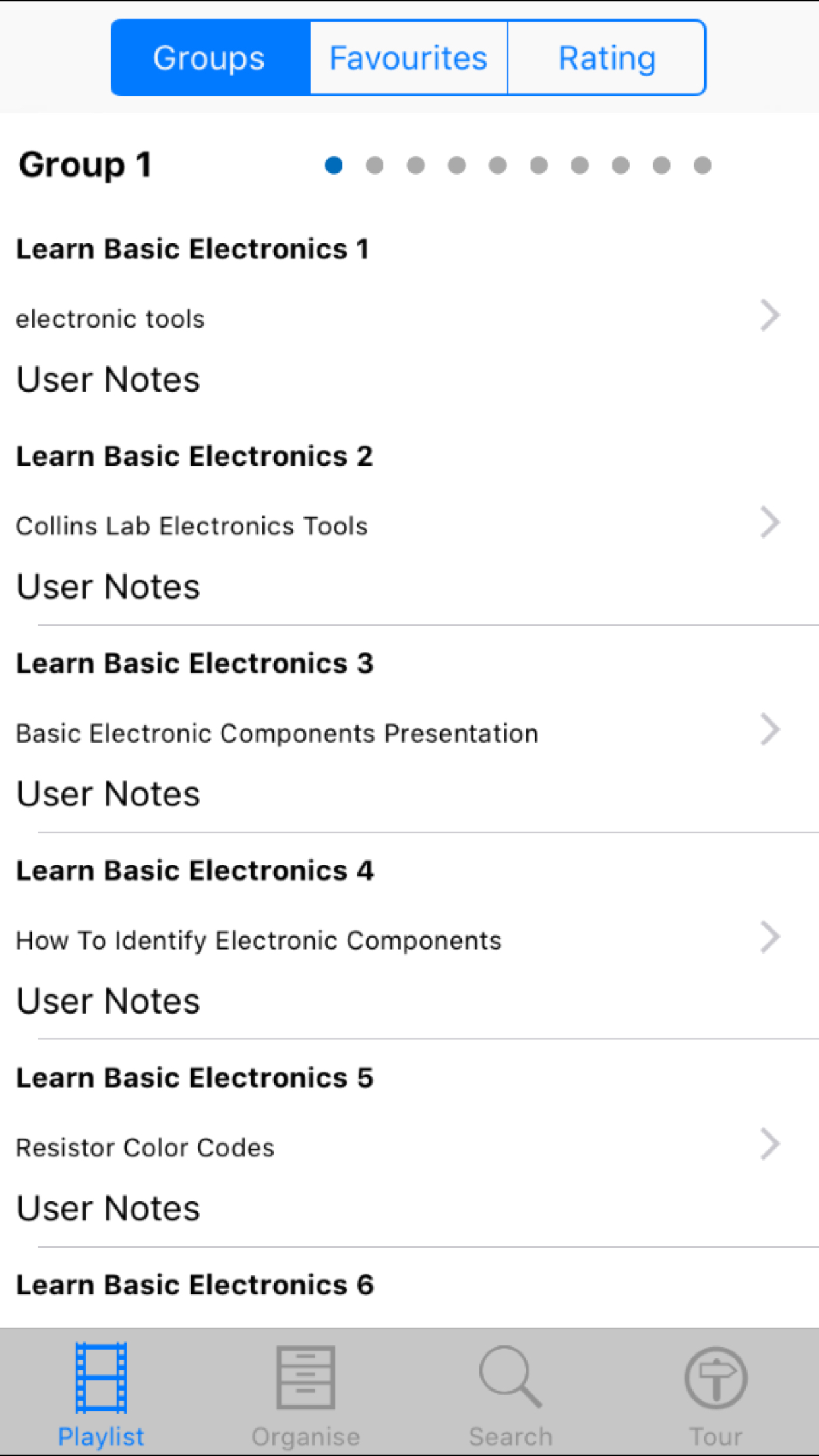819x1456 pixels.
Task: Select the fifth group page dot
Action: click(x=498, y=165)
